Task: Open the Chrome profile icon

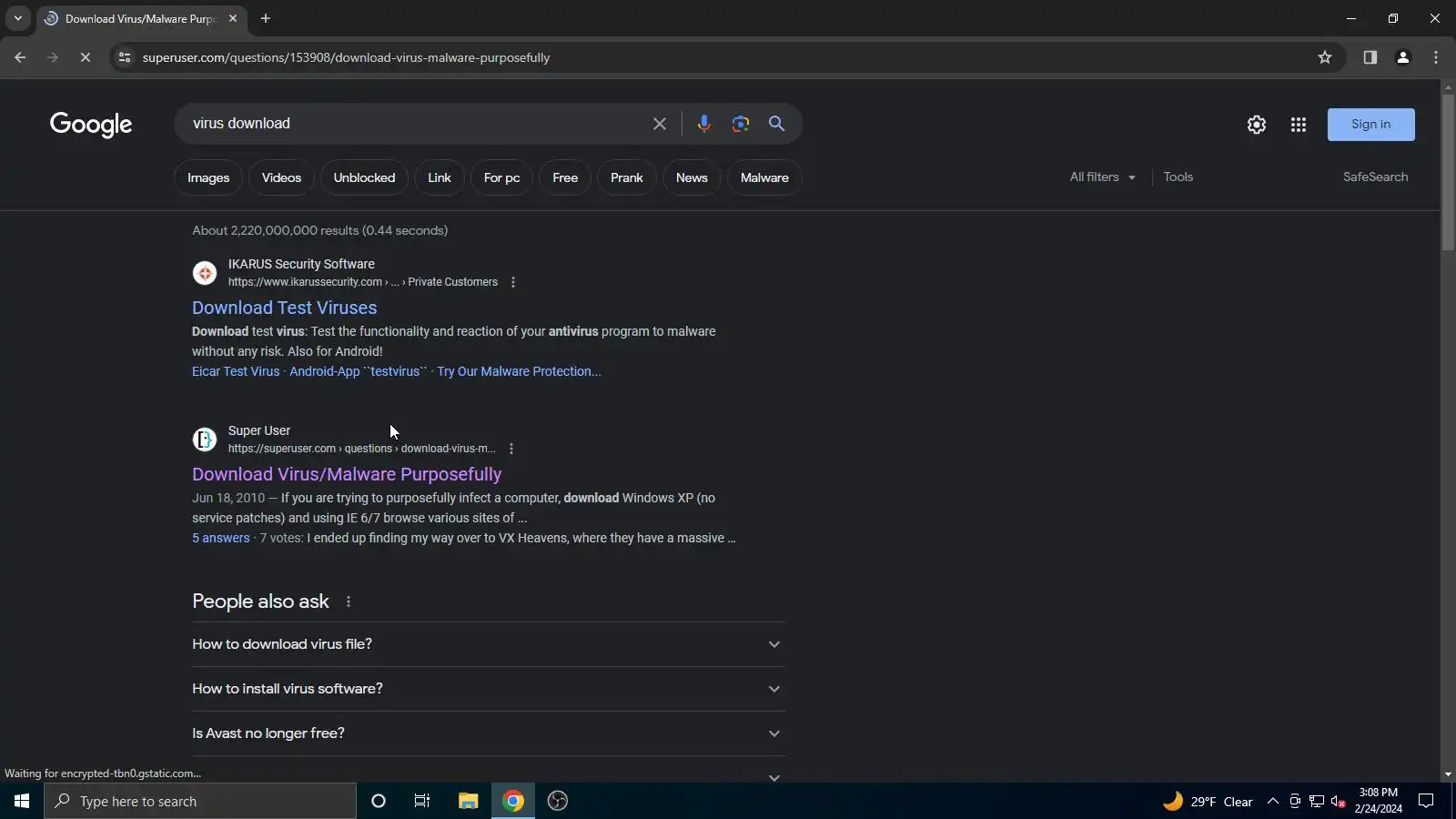Action: [x=1402, y=57]
